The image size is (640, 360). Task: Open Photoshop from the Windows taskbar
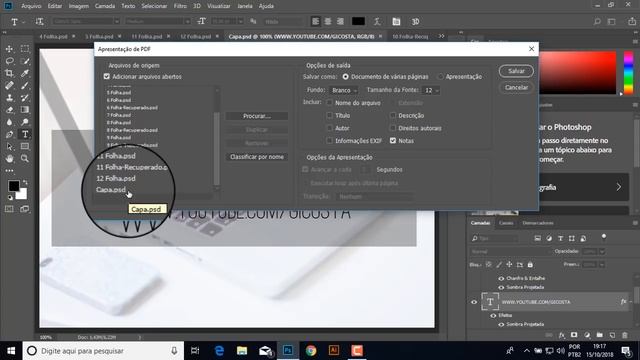288,351
